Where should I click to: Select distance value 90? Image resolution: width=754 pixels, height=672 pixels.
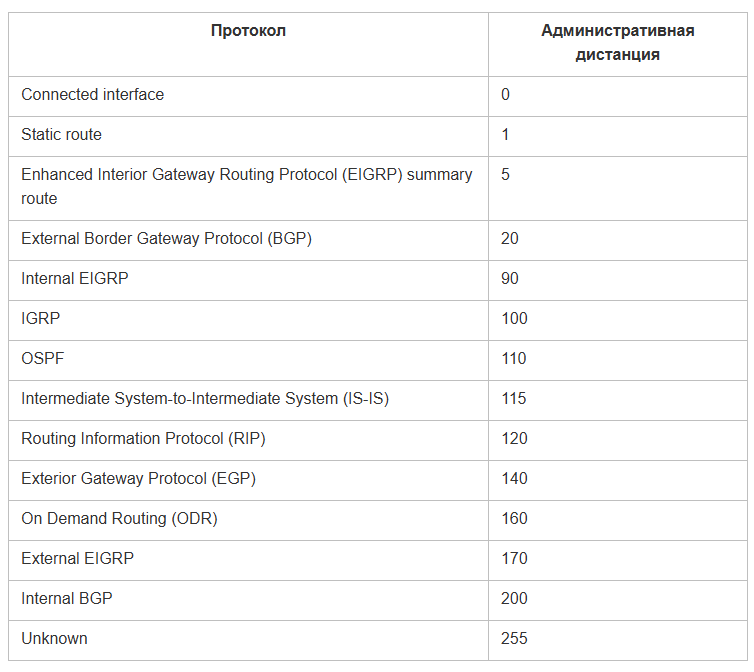coord(510,279)
